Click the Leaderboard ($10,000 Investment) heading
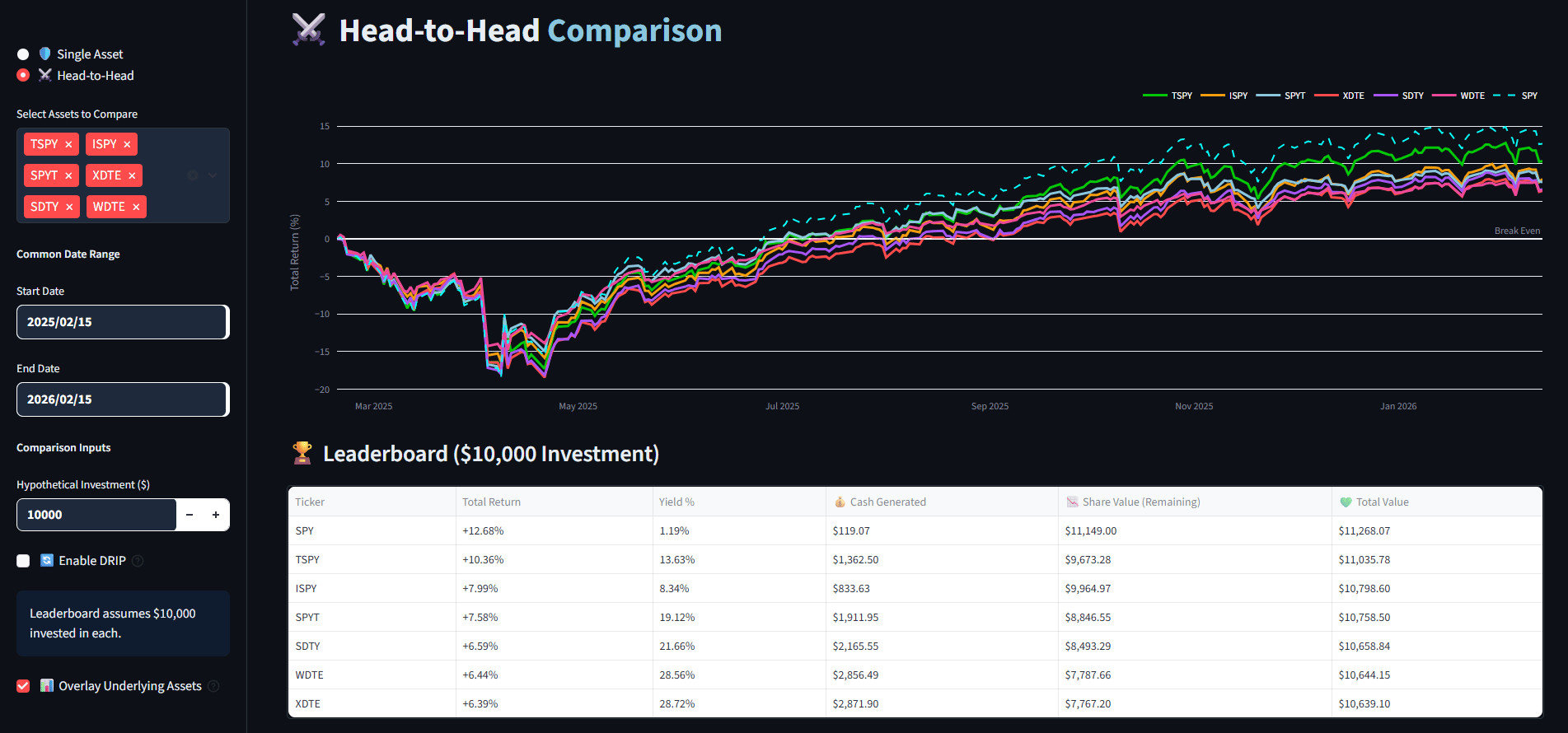 click(x=490, y=454)
